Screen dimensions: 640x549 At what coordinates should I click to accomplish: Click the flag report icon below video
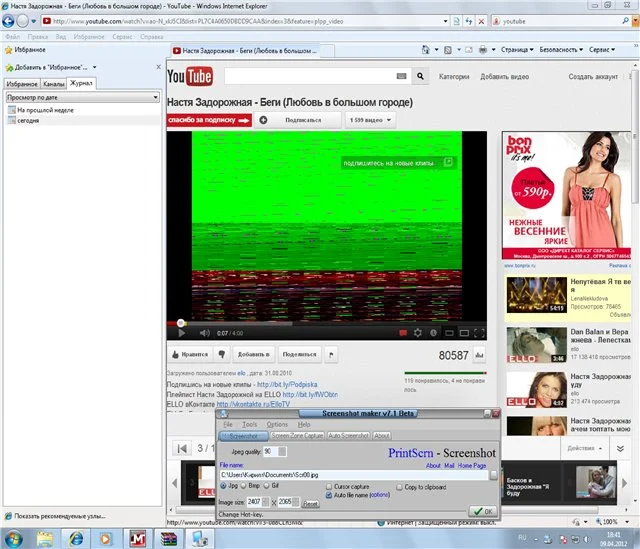pyautogui.click(x=331, y=354)
